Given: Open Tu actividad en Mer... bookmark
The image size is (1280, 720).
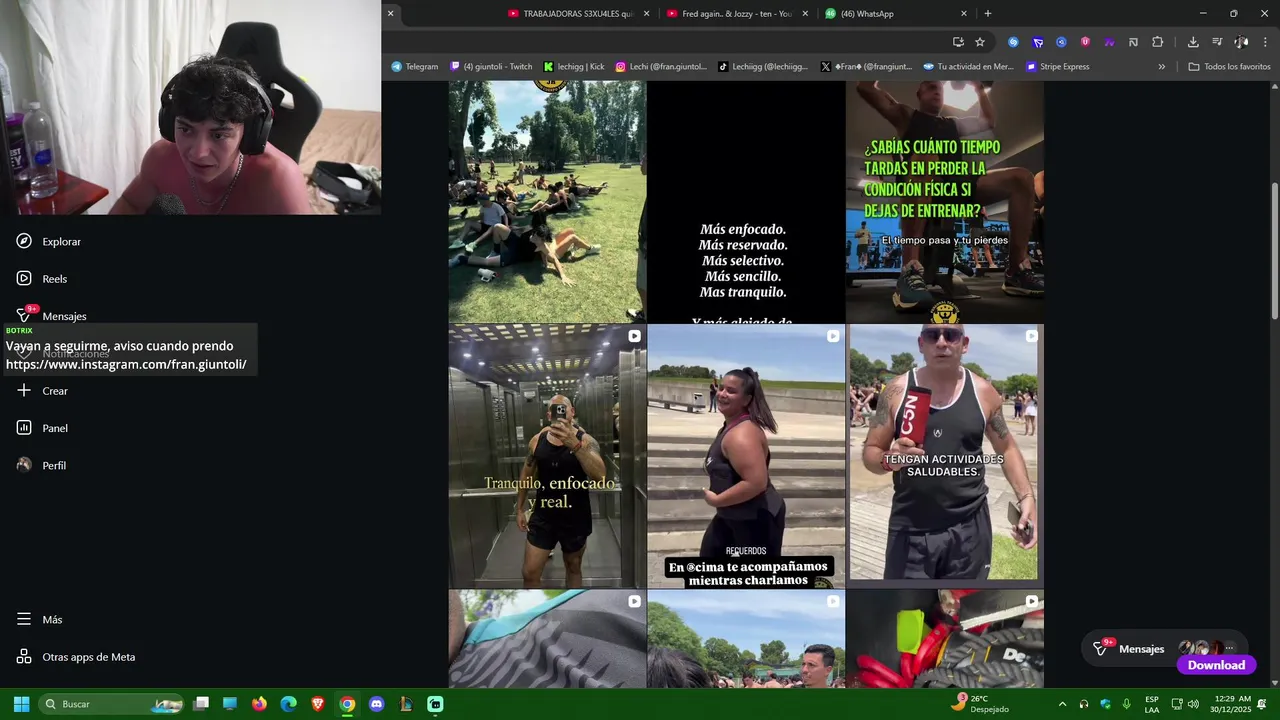Looking at the screenshot, I should click(968, 67).
